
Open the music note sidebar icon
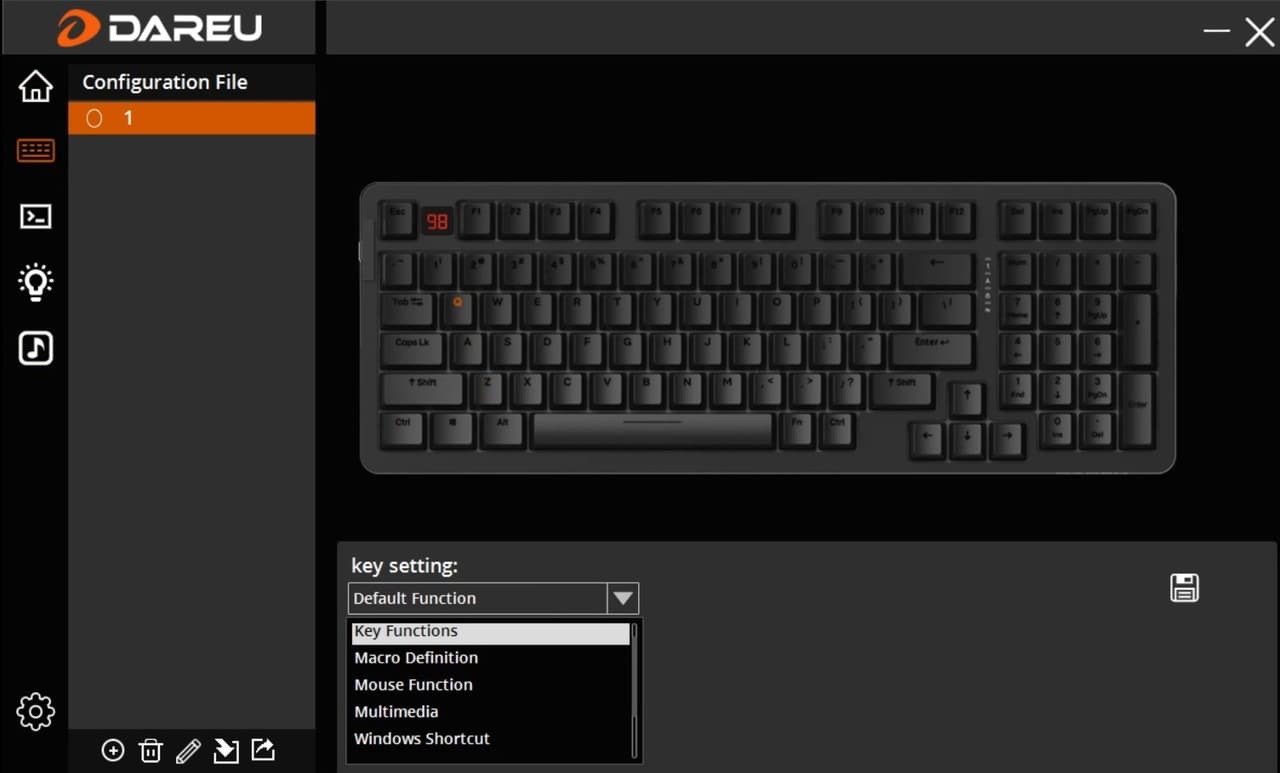click(x=36, y=348)
